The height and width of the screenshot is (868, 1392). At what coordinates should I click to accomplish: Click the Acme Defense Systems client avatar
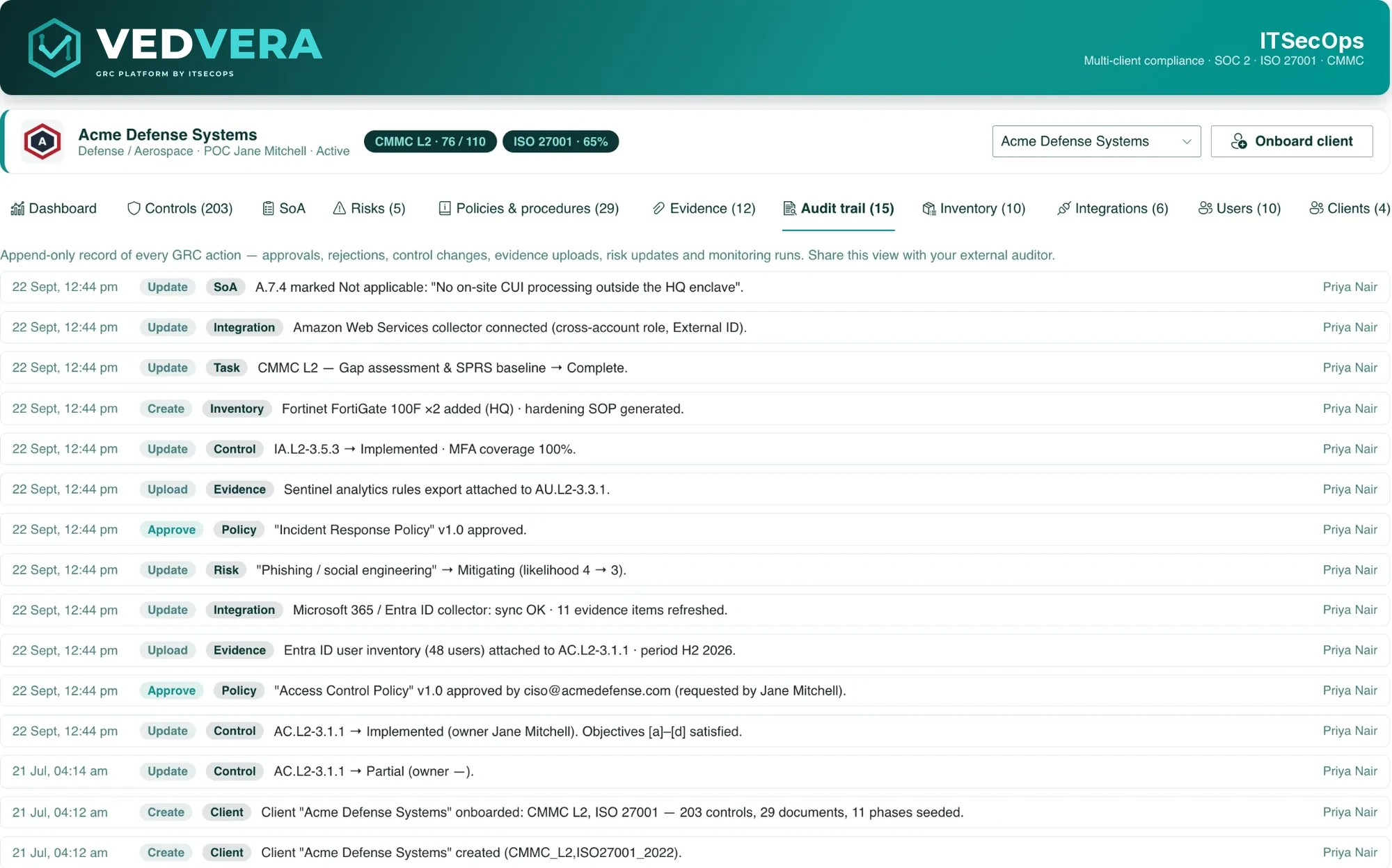[42, 141]
